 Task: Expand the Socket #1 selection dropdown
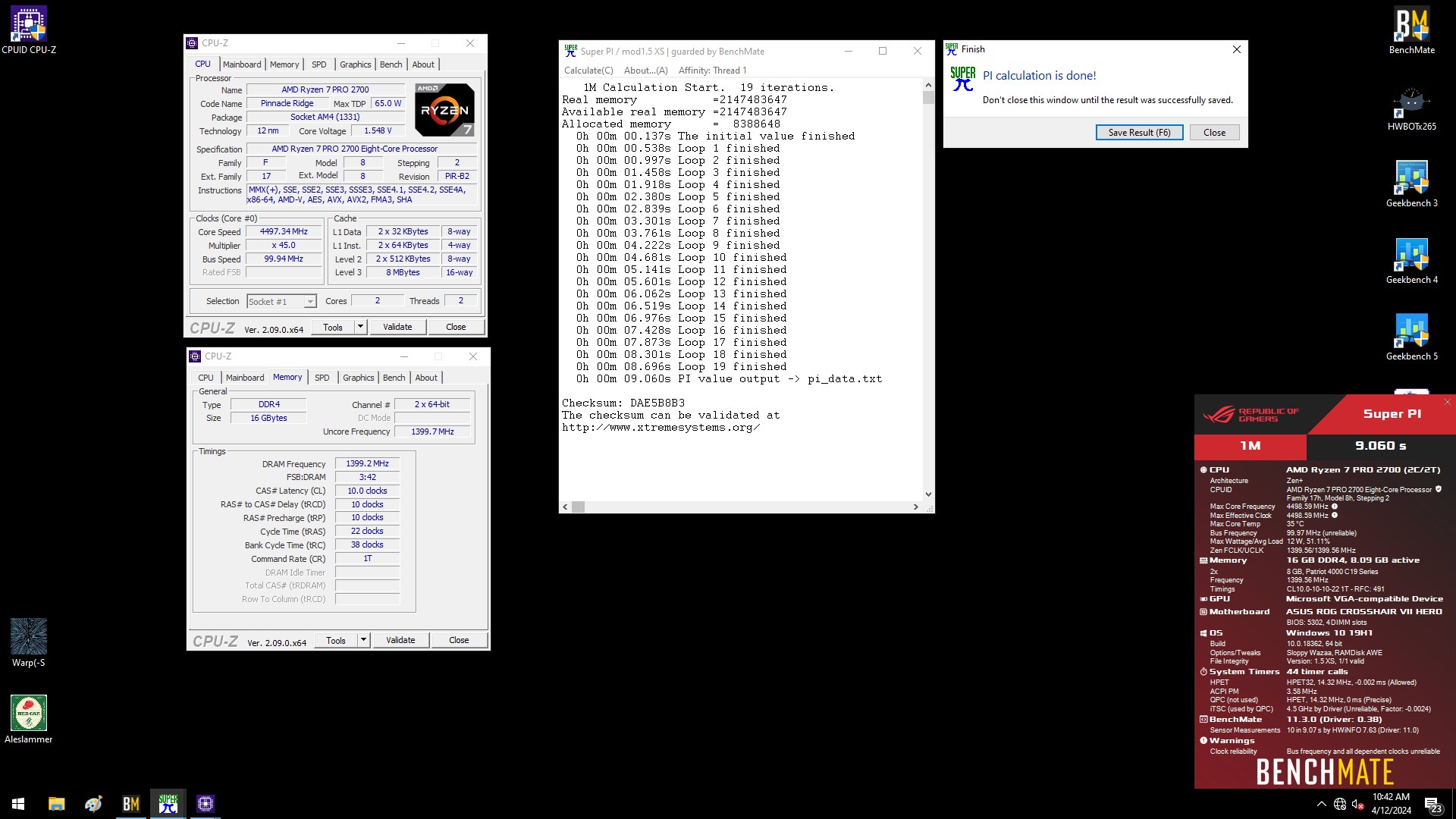click(309, 302)
